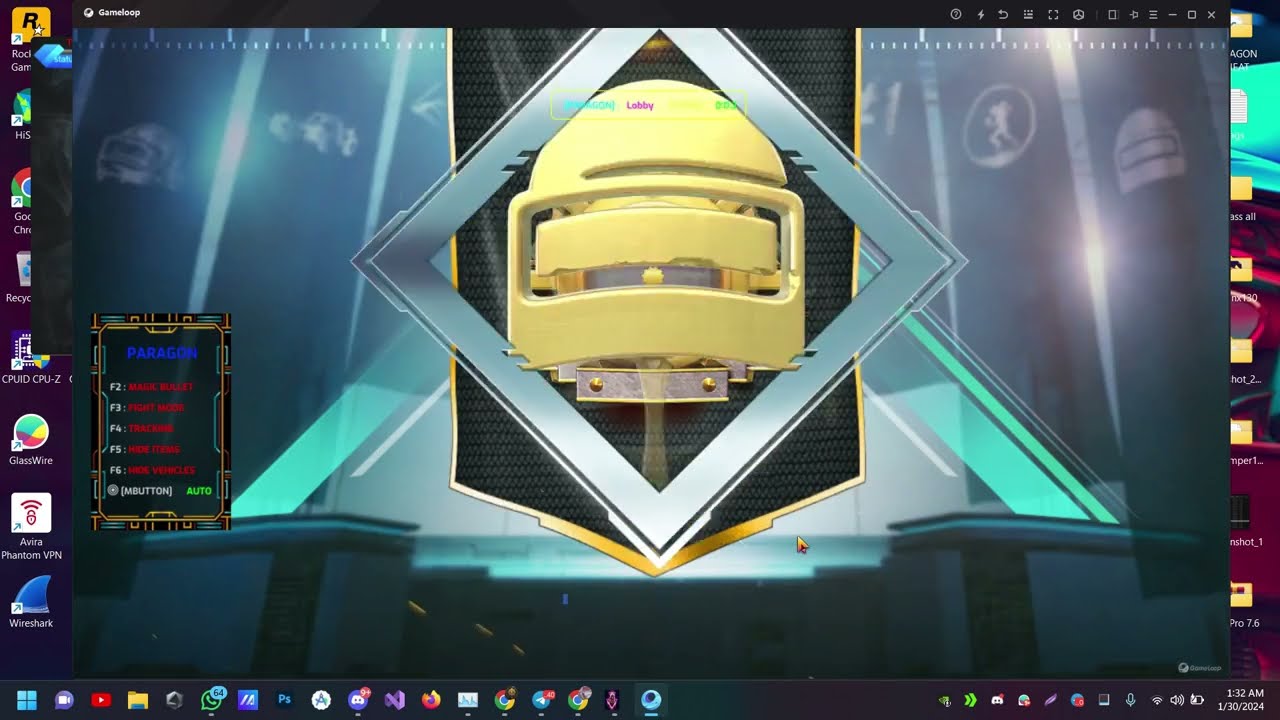Image resolution: width=1280 pixels, height=720 pixels.
Task: Open the CPUID CPU-Z desktop shortcut
Action: tap(31, 359)
